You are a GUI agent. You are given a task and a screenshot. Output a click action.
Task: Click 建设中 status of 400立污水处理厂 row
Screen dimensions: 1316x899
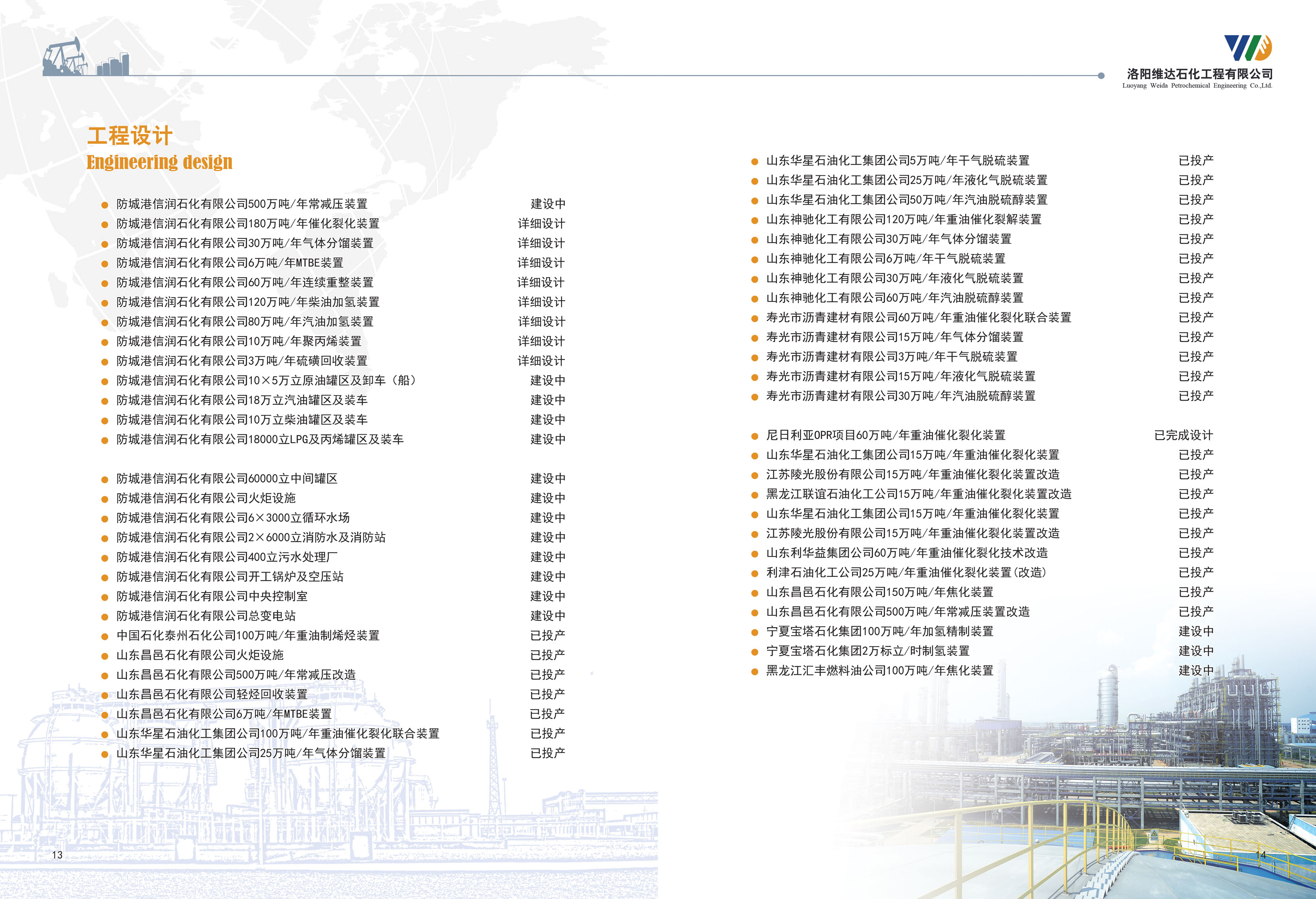pyautogui.click(x=548, y=557)
